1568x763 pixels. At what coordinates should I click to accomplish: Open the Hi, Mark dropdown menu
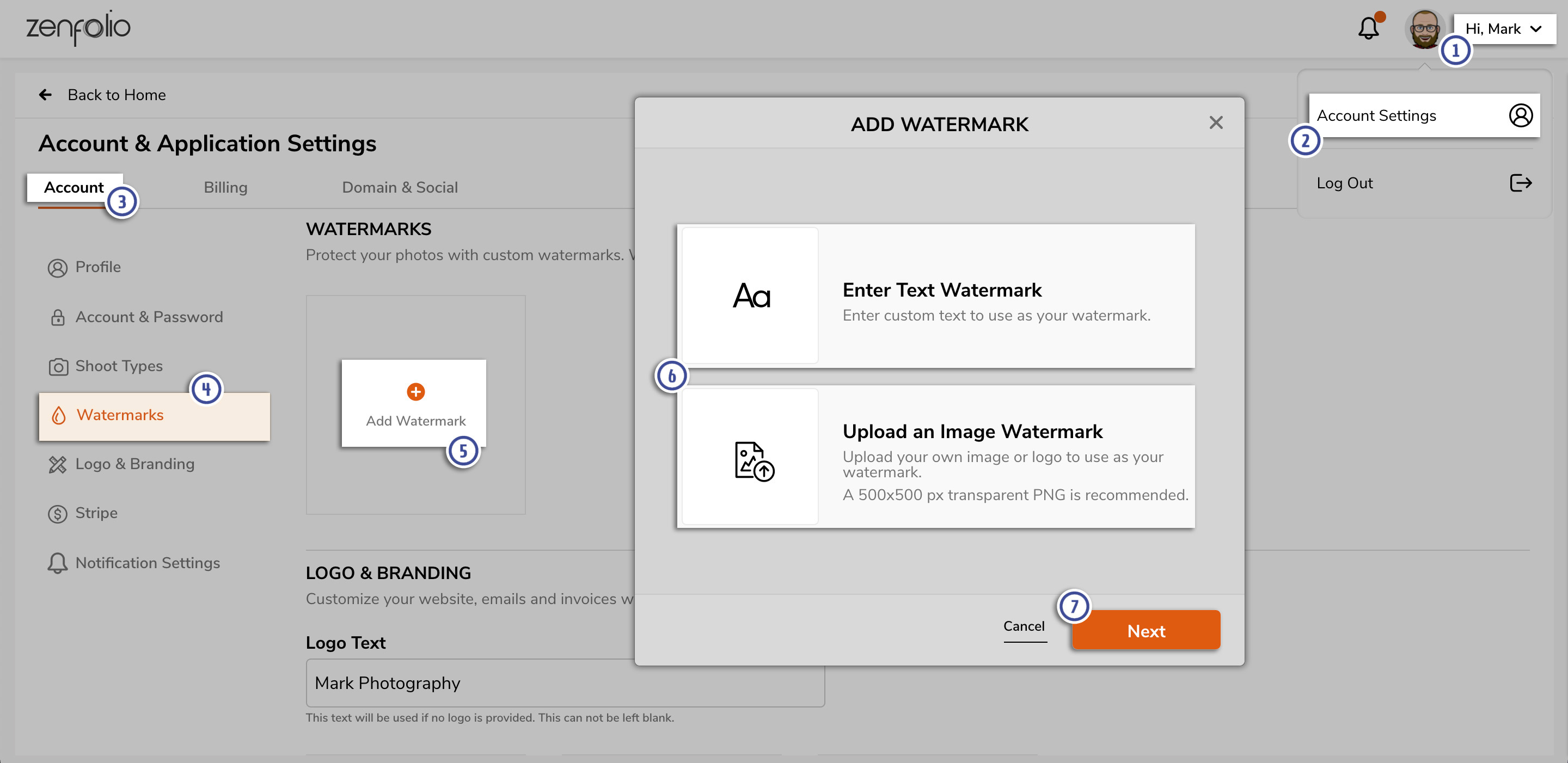coord(1503,28)
